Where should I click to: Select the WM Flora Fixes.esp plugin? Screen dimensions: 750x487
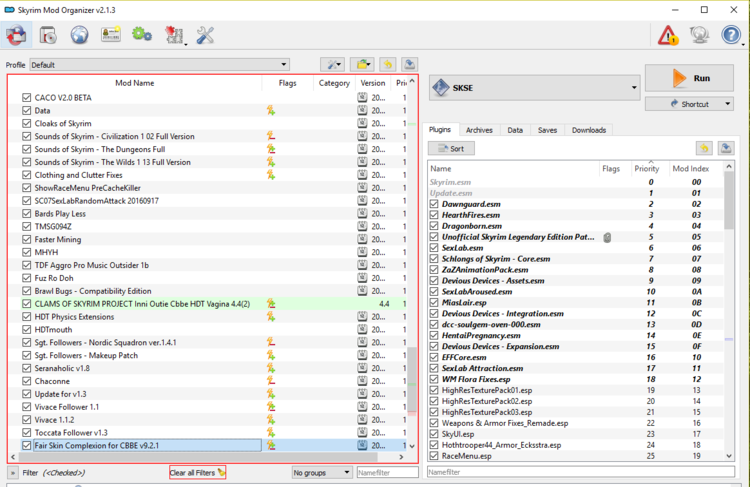point(576,379)
